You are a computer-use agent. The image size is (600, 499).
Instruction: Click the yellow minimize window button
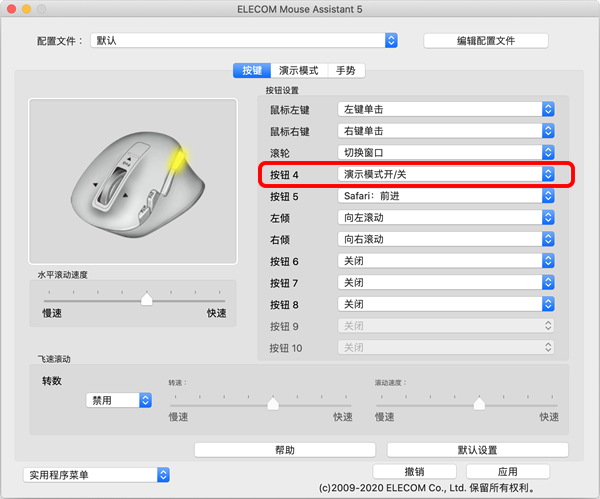26,9
